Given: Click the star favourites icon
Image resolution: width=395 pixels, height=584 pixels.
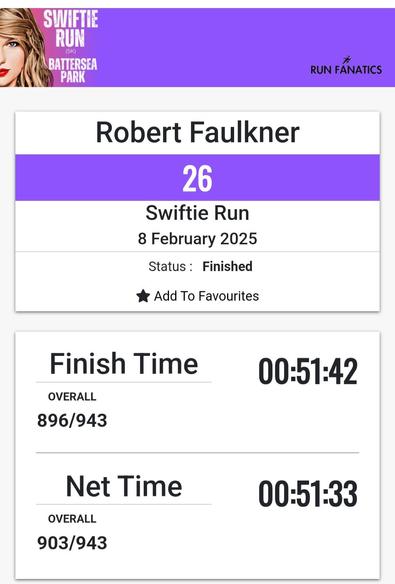Looking at the screenshot, I should (x=143, y=296).
